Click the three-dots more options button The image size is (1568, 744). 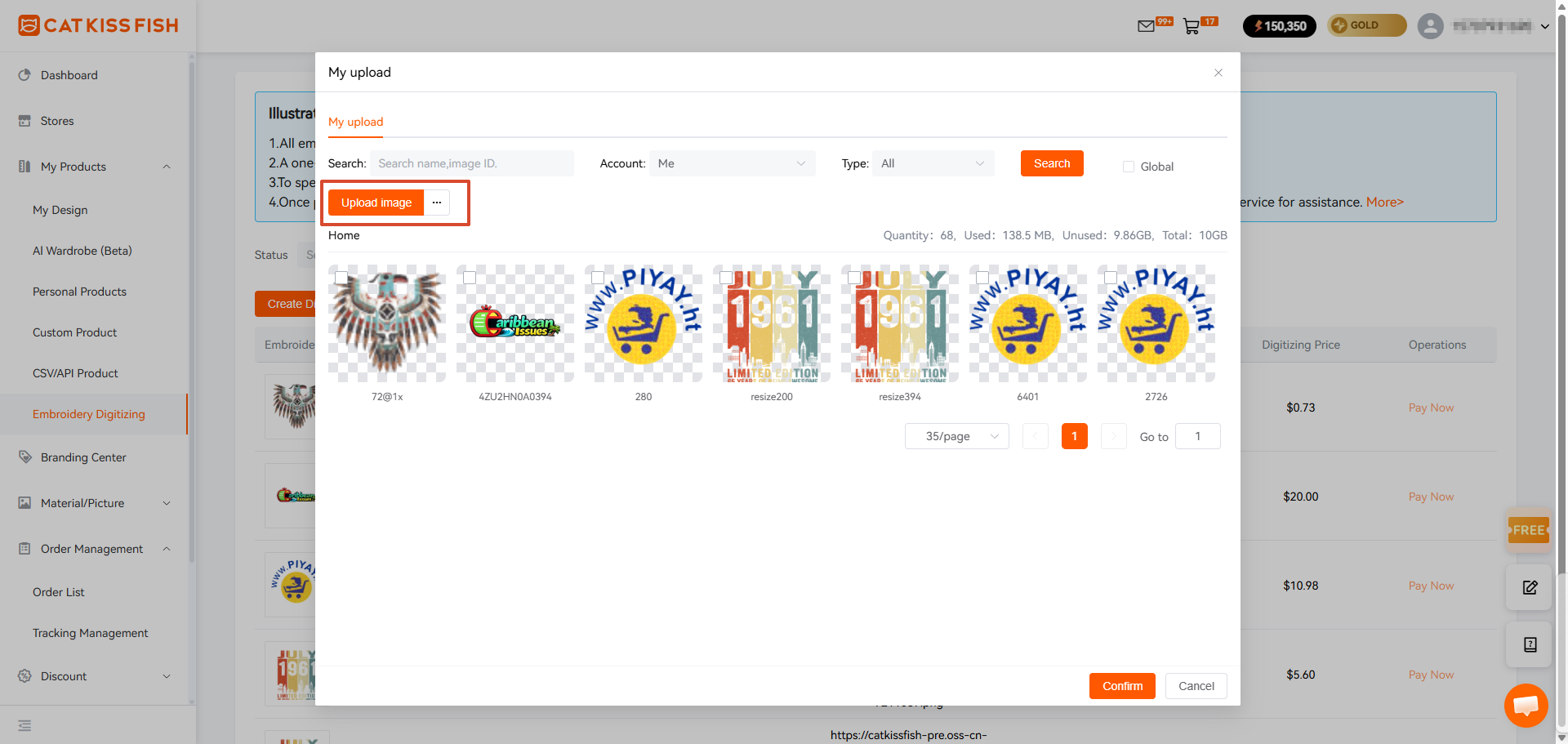coord(437,203)
